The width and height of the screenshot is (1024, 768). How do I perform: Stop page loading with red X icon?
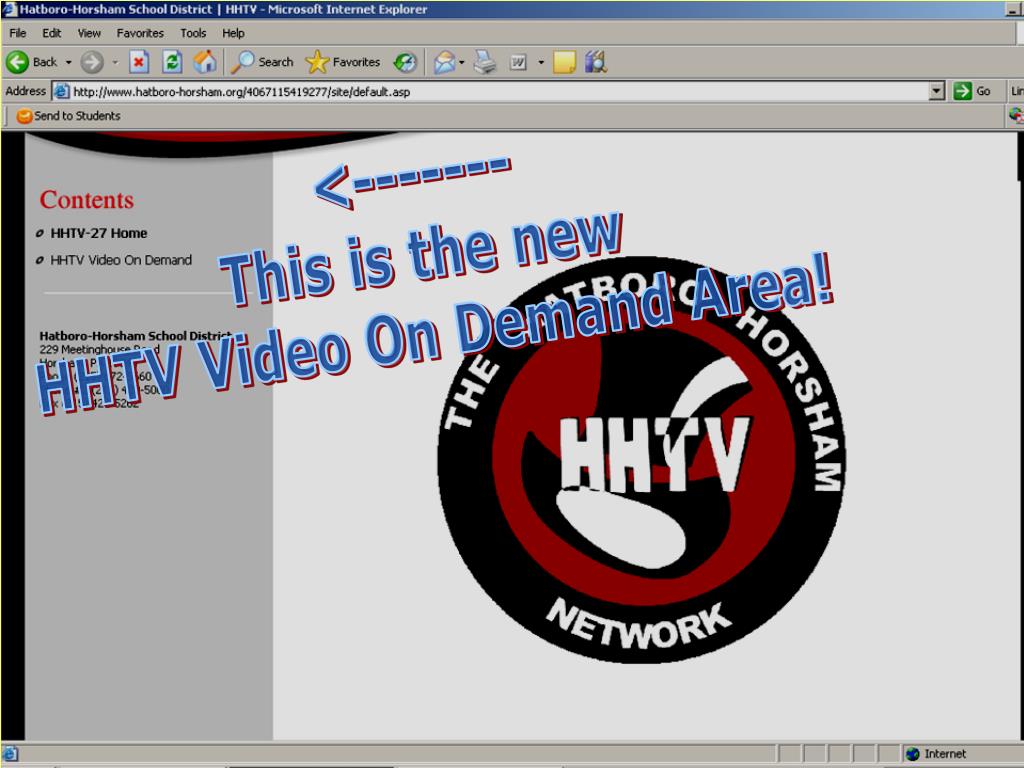[138, 62]
